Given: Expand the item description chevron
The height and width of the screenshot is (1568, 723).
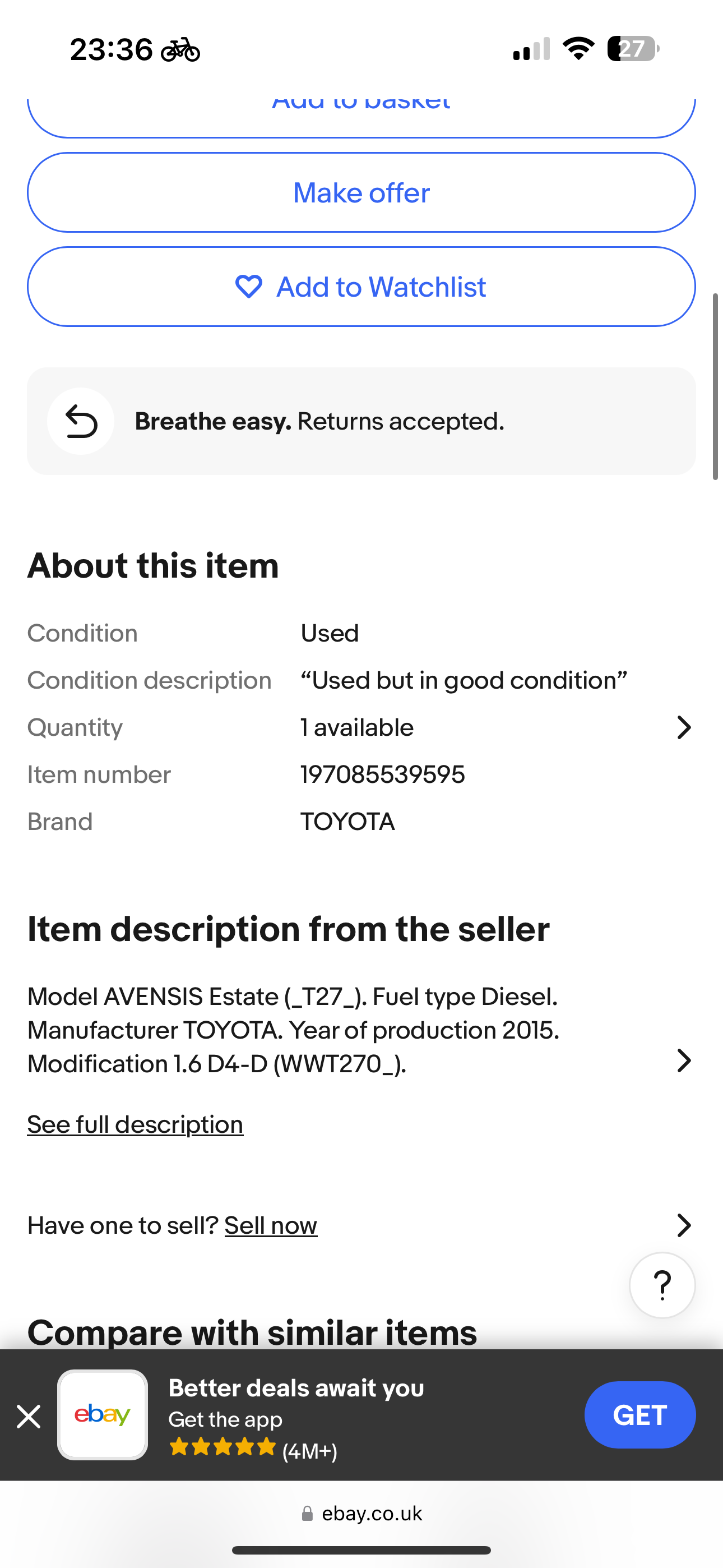Looking at the screenshot, I should click(684, 1060).
